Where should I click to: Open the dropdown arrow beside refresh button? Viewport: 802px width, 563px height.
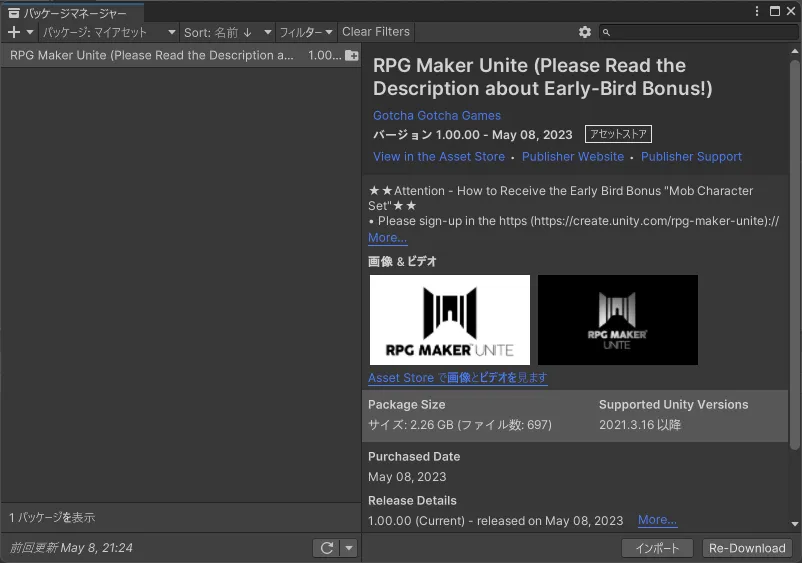tap(348, 548)
